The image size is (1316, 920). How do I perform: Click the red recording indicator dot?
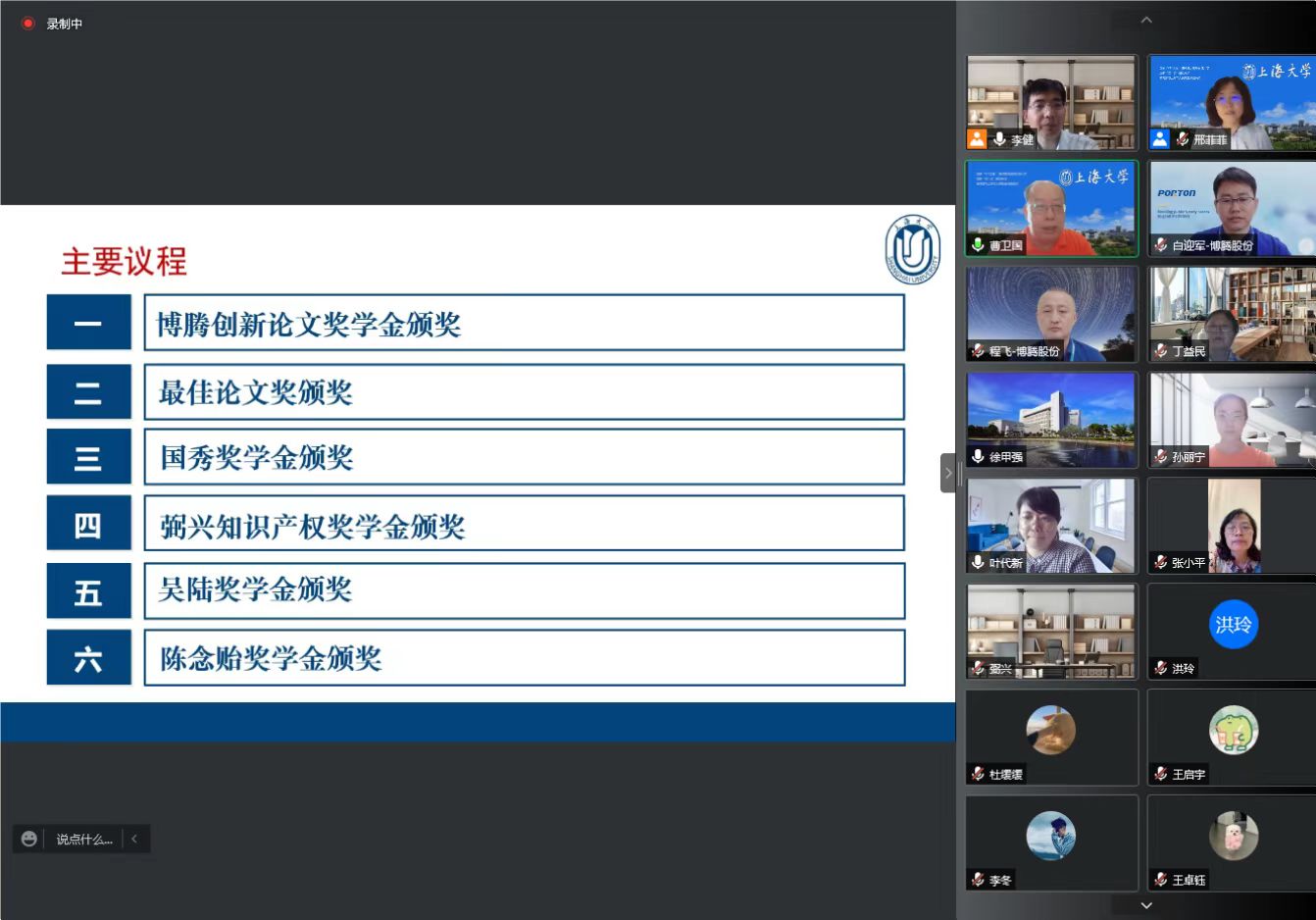coord(28,24)
